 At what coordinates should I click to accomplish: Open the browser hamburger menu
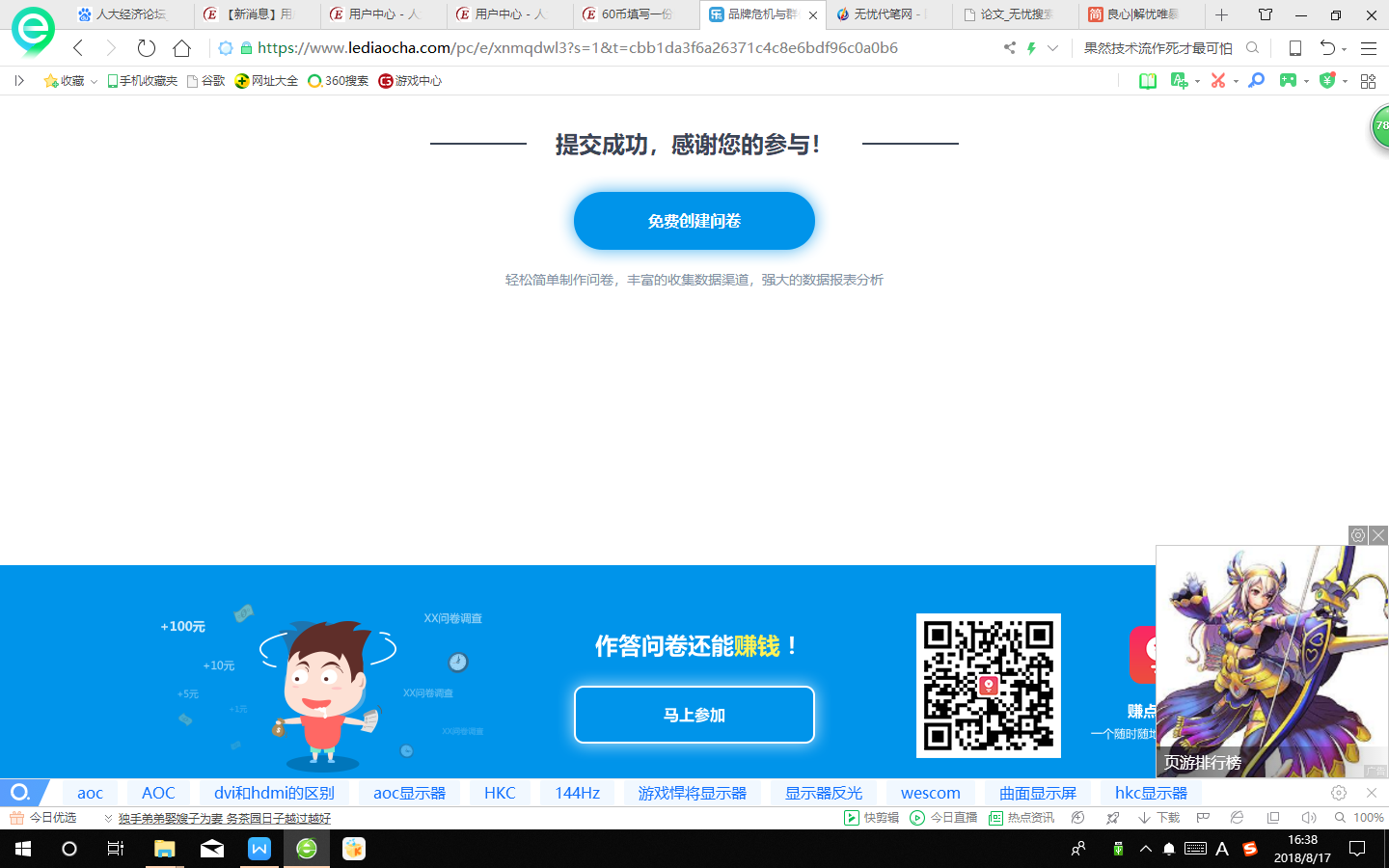click(x=1368, y=48)
